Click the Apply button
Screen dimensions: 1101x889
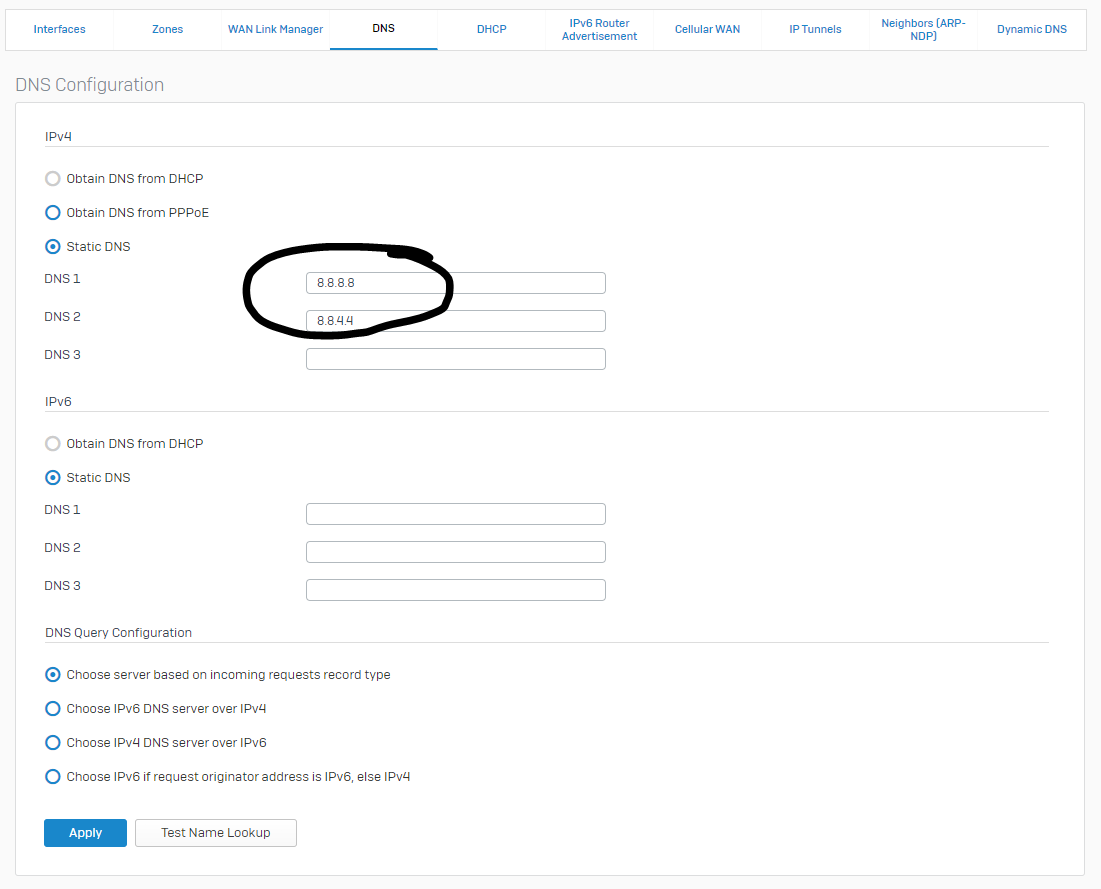(x=86, y=833)
